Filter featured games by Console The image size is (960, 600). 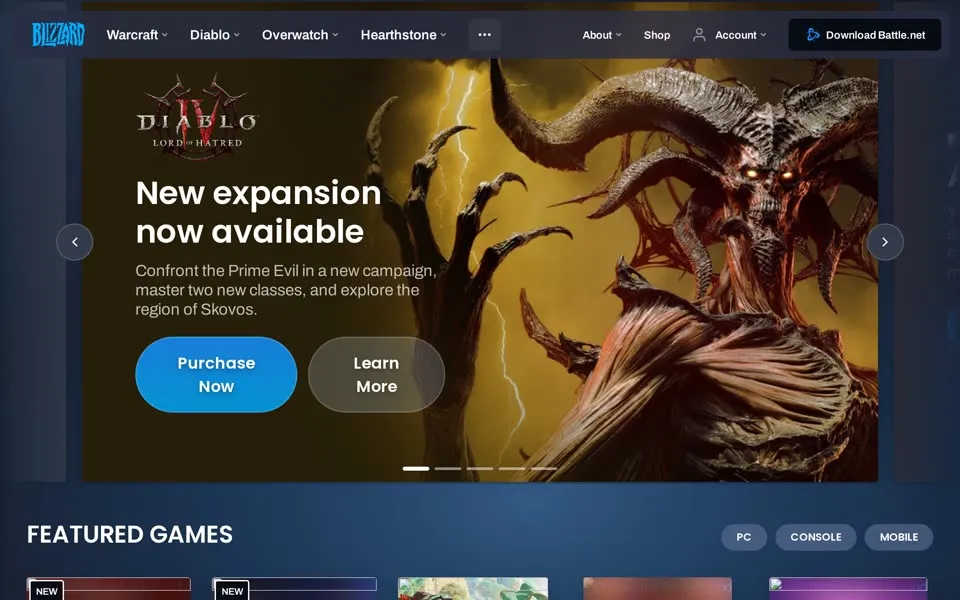(x=816, y=537)
